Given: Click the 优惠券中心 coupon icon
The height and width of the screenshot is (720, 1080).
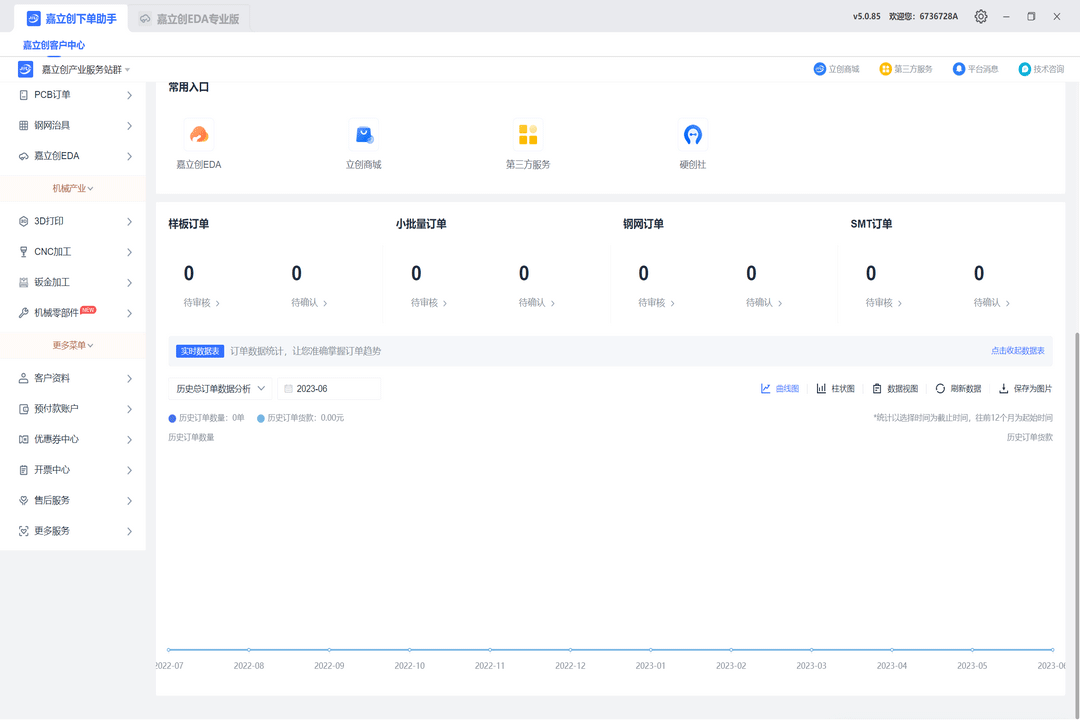Looking at the screenshot, I should point(23,440).
